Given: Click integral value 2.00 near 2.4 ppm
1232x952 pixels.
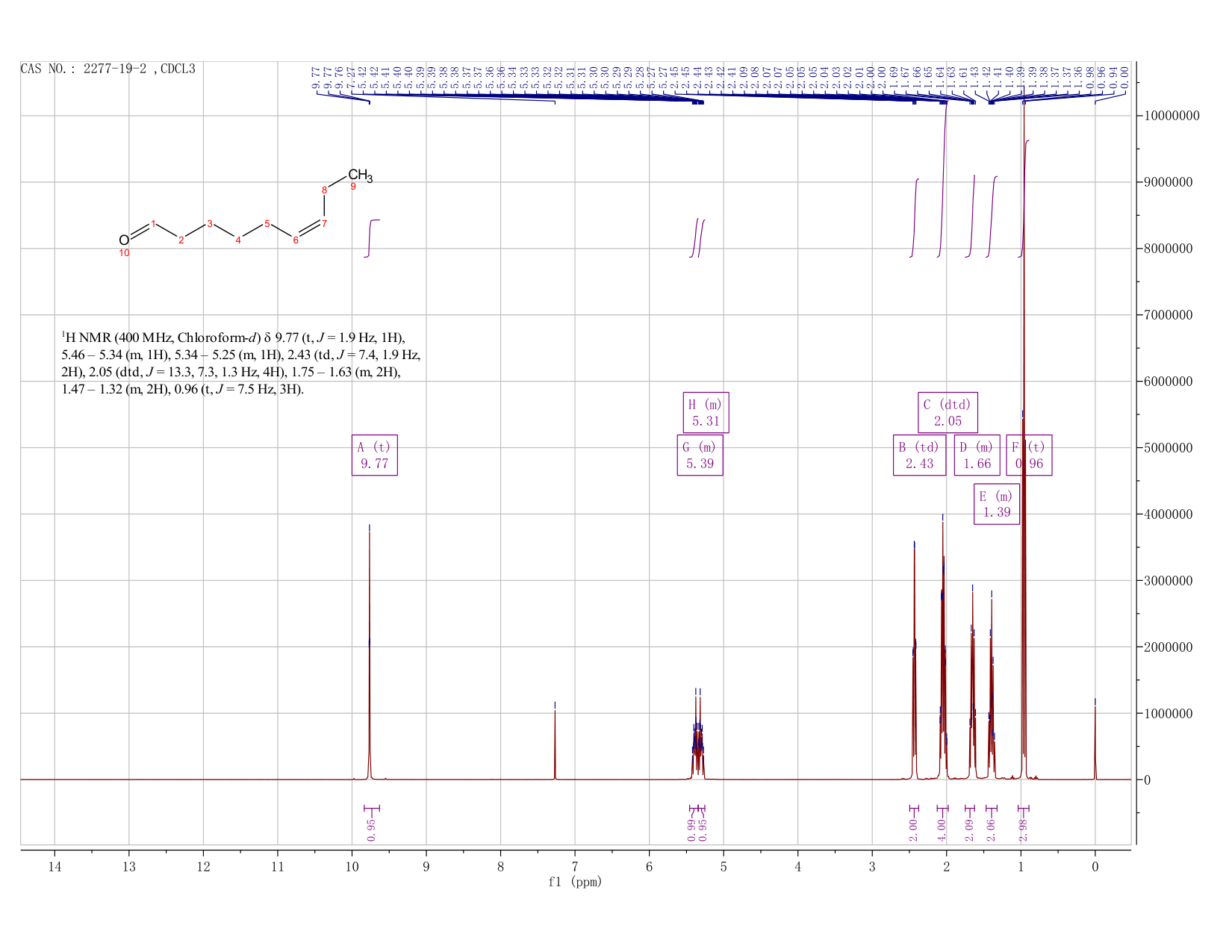Looking at the screenshot, I should click(913, 830).
